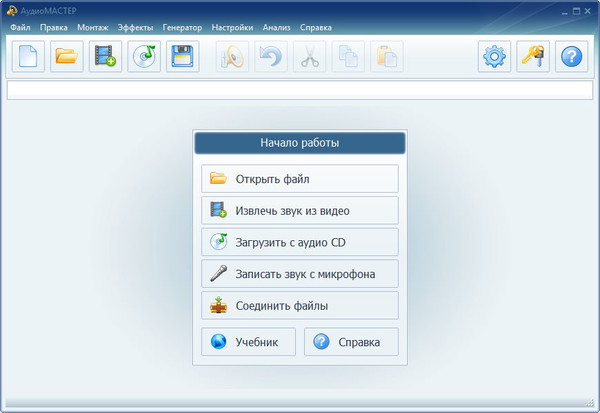Click the Copy toolbar icon
This screenshot has width=600, height=413.
348,57
